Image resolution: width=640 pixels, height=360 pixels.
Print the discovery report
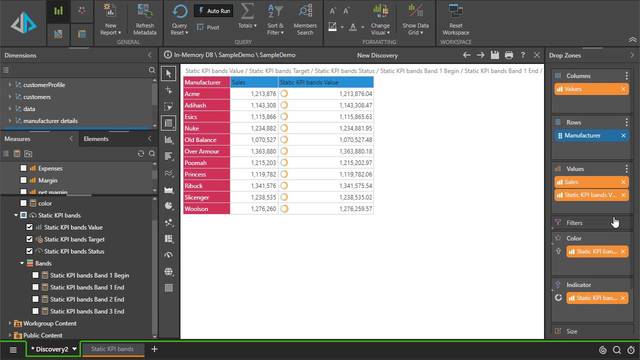pyautogui.click(x=509, y=55)
